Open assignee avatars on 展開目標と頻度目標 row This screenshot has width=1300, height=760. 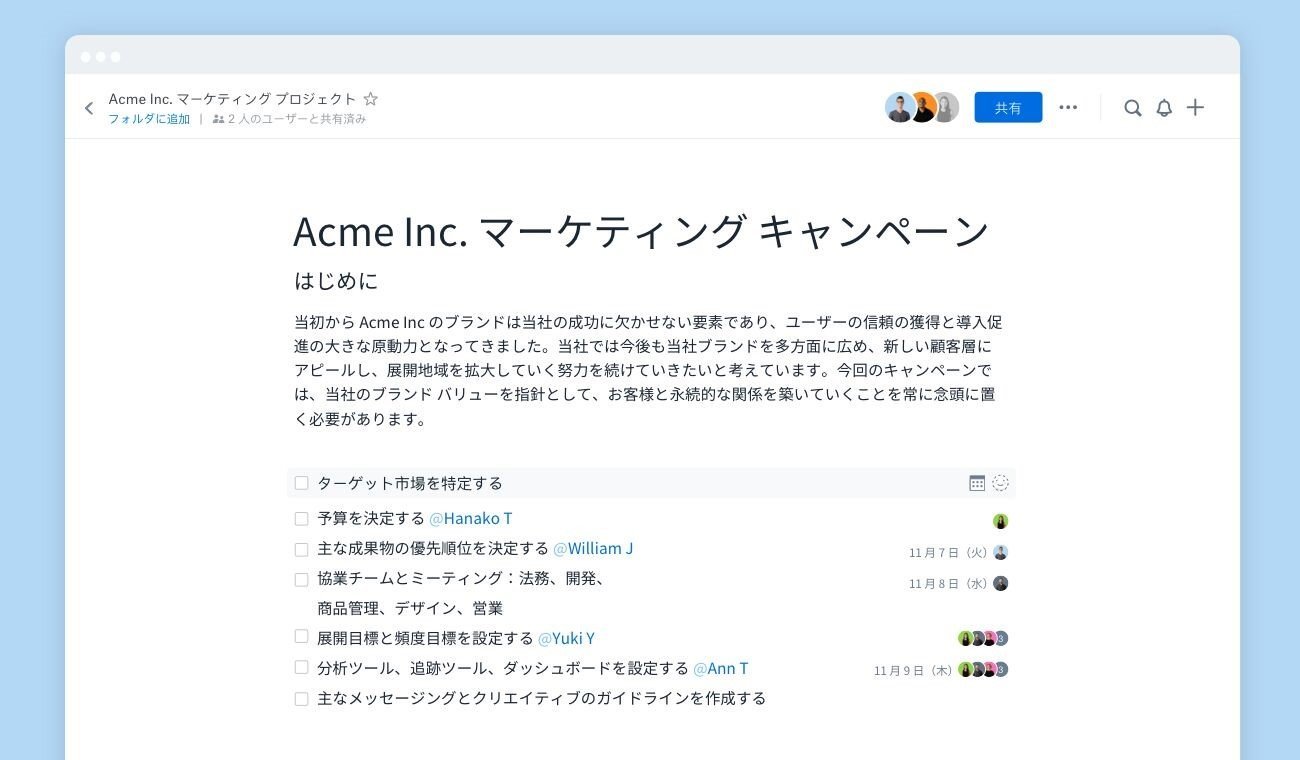pos(983,638)
